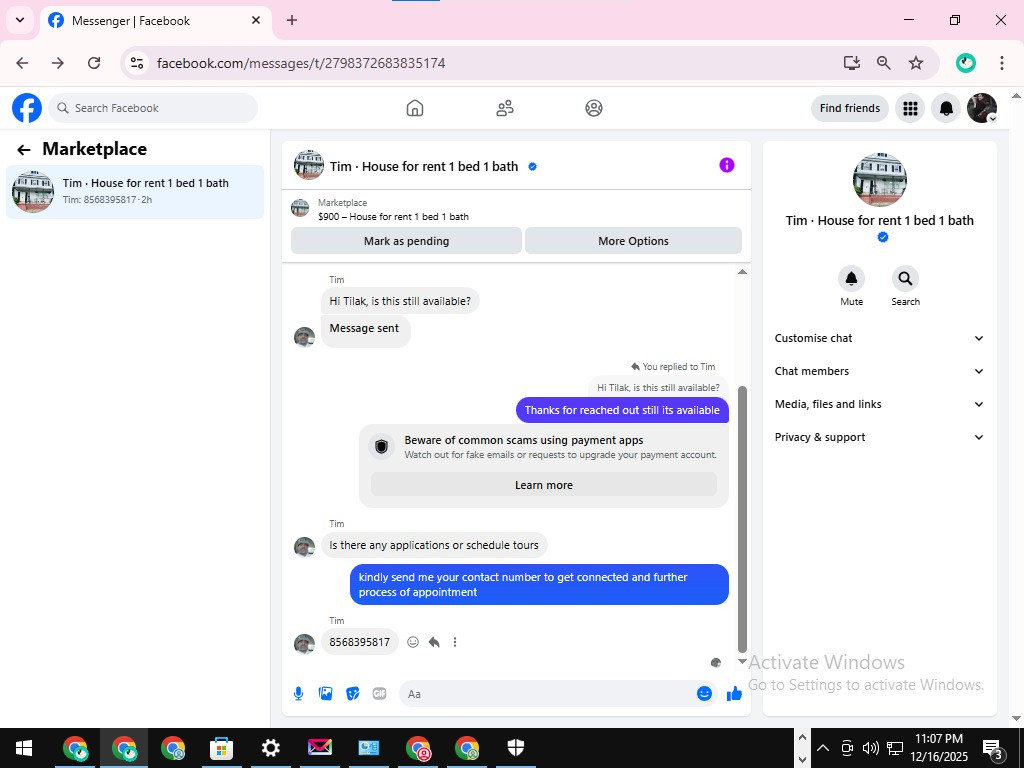Click the chat header title Tim House for rent

pos(424,167)
